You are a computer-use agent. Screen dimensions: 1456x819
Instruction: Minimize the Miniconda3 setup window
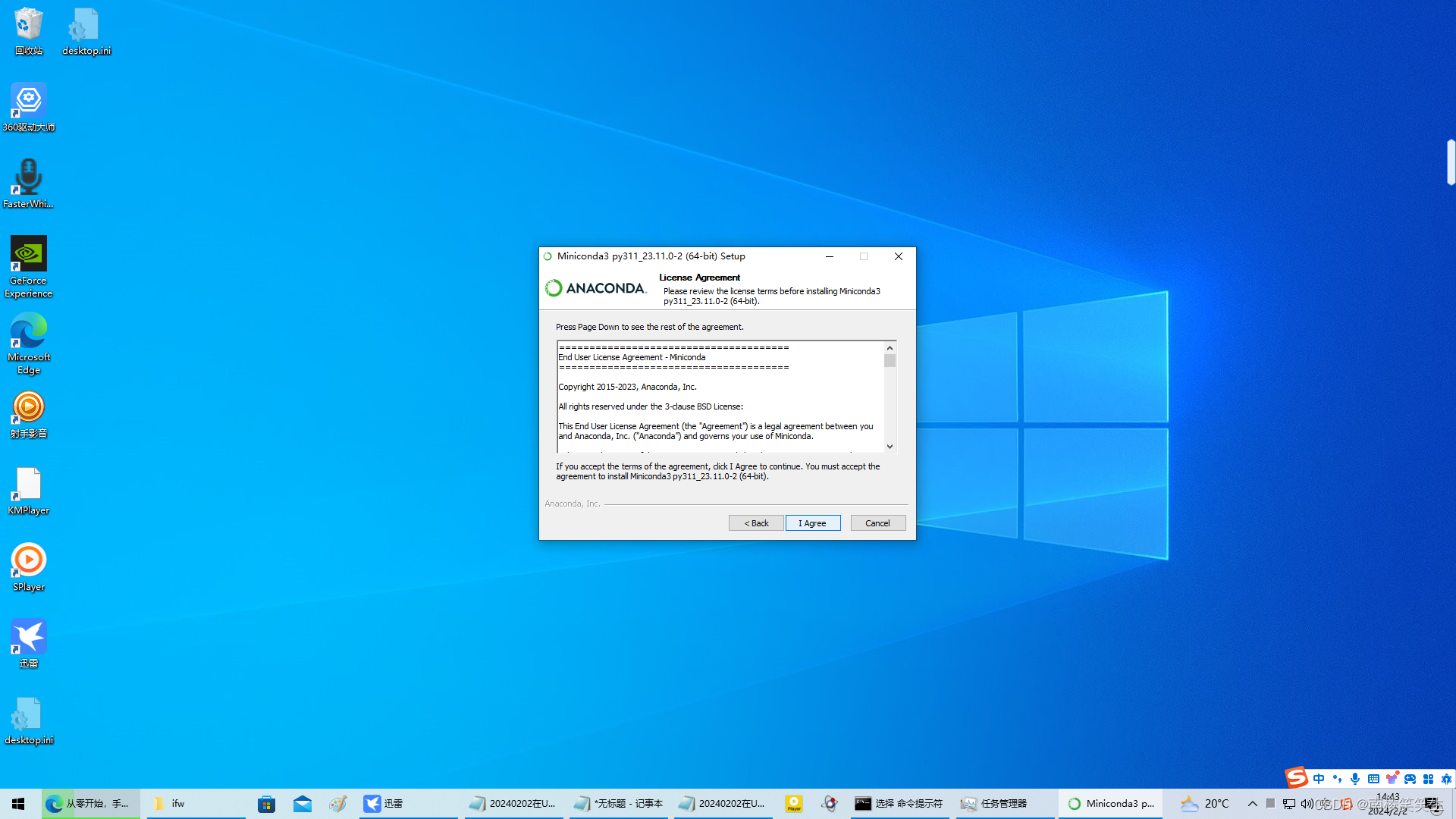[x=830, y=256]
